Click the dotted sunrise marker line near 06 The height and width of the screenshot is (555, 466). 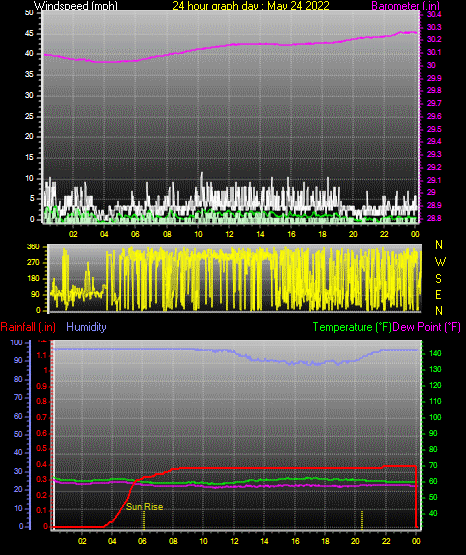[x=144, y=519]
